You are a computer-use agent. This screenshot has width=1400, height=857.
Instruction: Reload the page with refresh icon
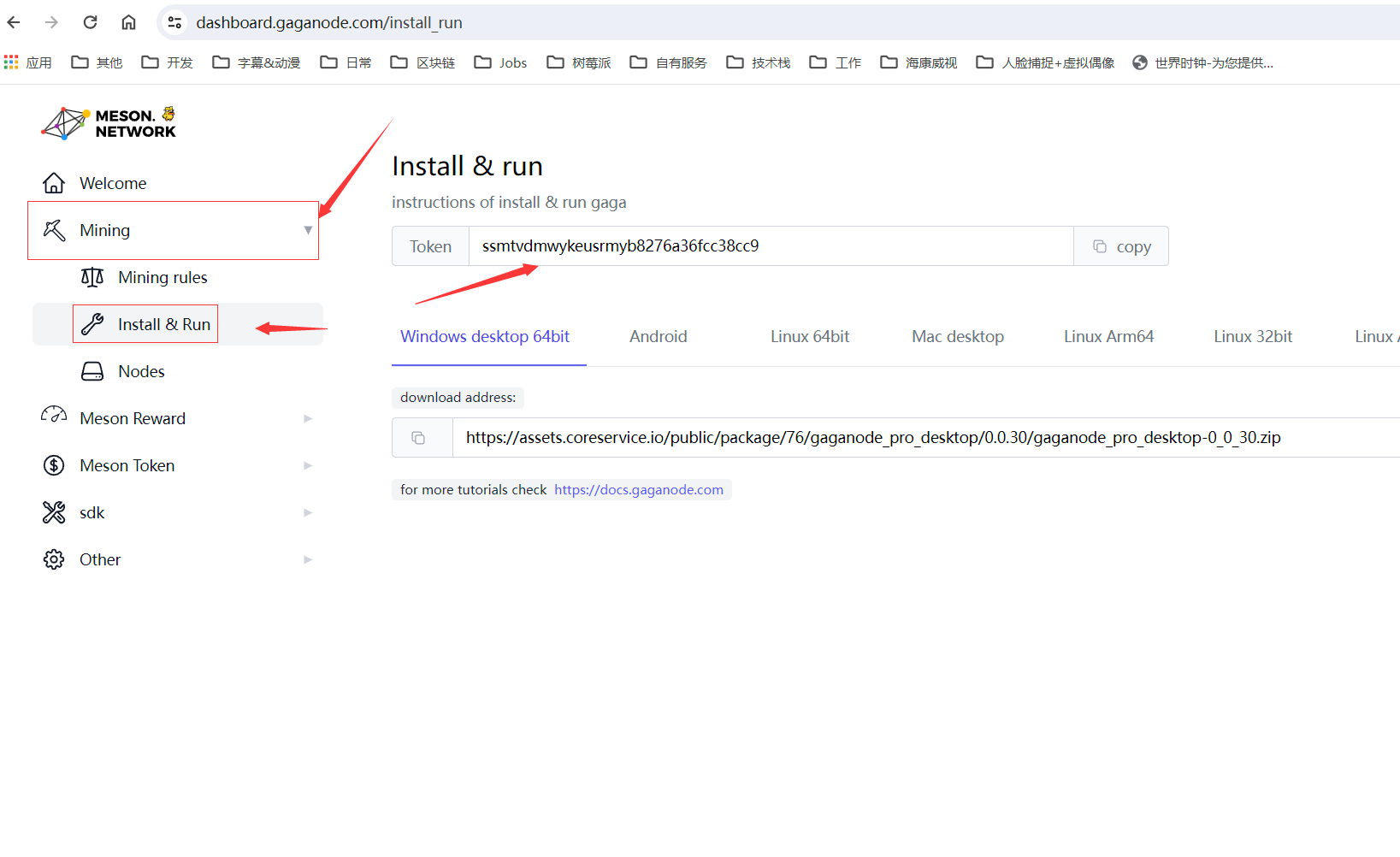tap(90, 22)
